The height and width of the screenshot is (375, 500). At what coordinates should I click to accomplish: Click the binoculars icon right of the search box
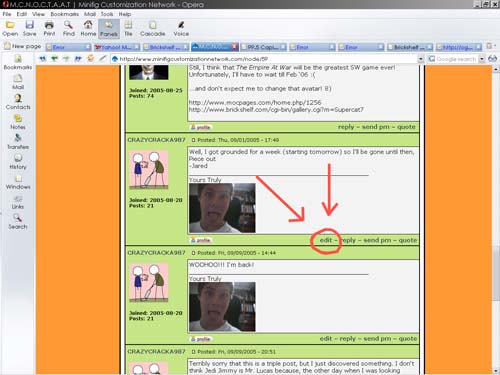click(x=492, y=59)
